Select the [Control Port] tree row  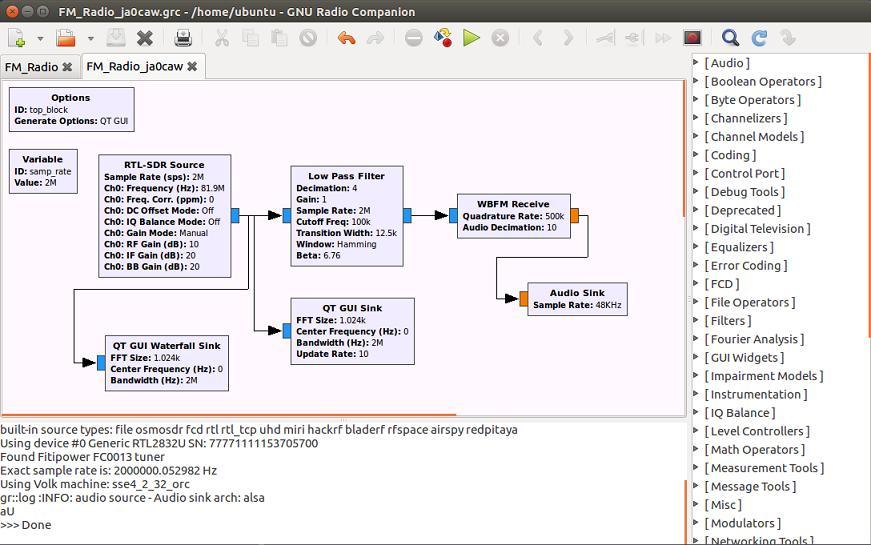pos(744,173)
